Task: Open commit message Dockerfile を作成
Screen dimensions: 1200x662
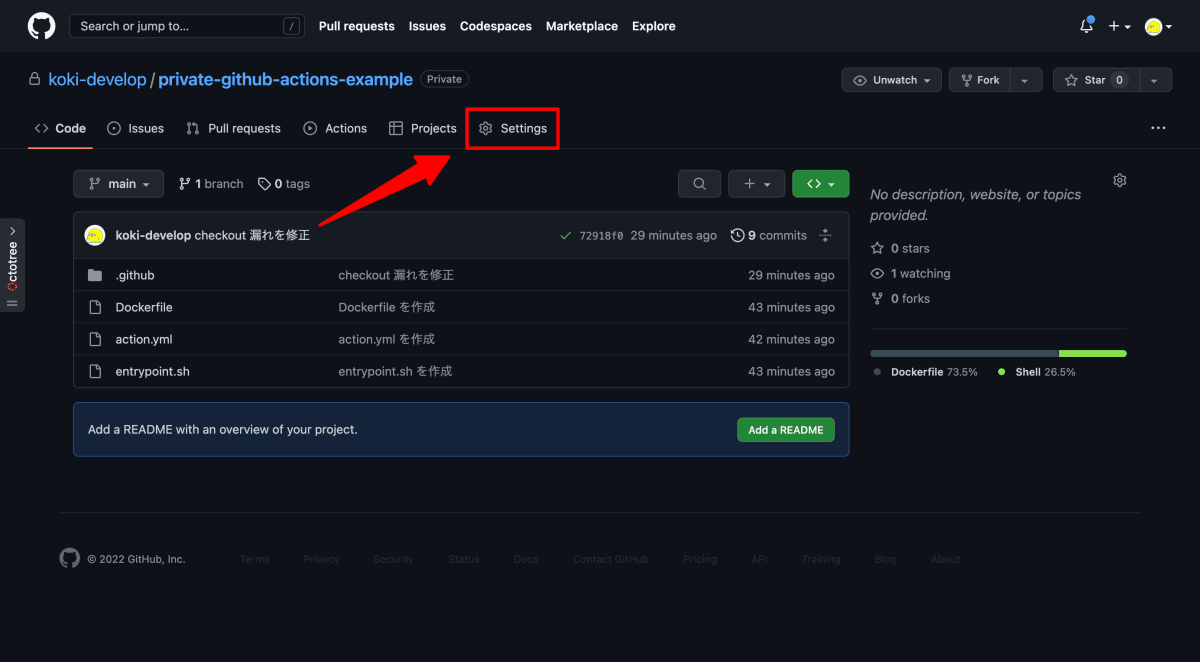Action: click(387, 307)
